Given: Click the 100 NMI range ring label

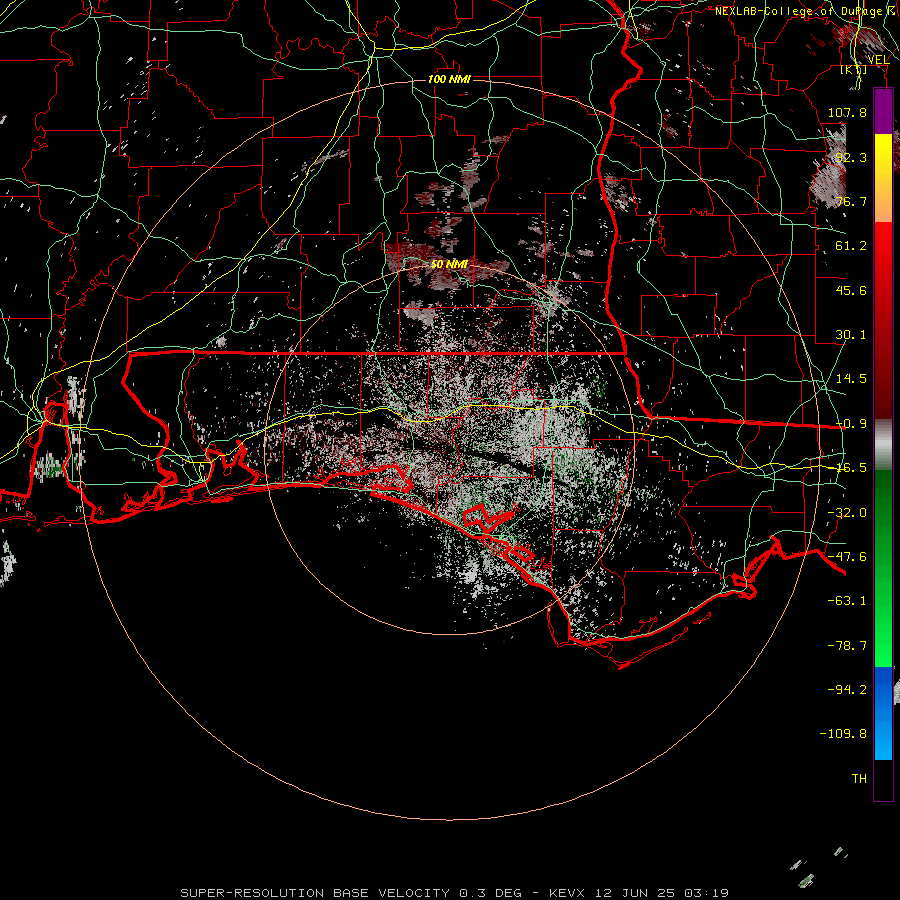Looking at the screenshot, I should [449, 79].
